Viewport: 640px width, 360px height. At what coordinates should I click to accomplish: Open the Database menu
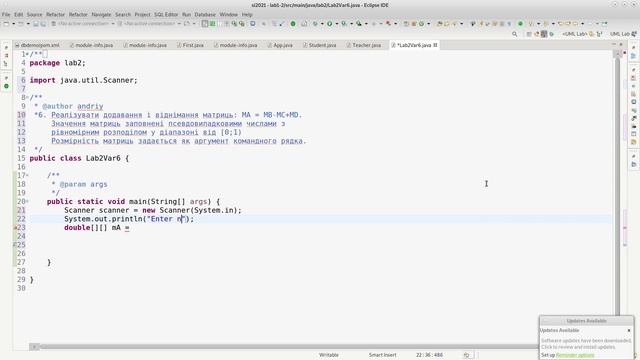205,14
